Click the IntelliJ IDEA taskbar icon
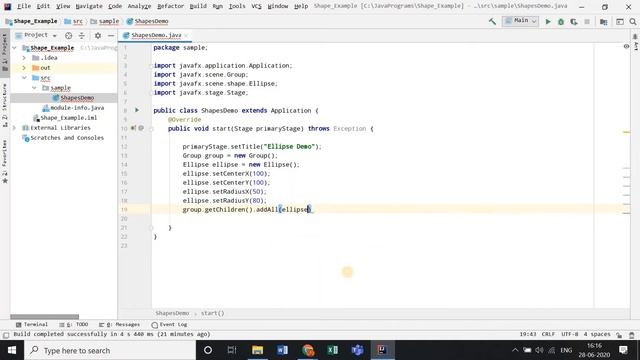The height and width of the screenshot is (360, 640). [x=382, y=350]
